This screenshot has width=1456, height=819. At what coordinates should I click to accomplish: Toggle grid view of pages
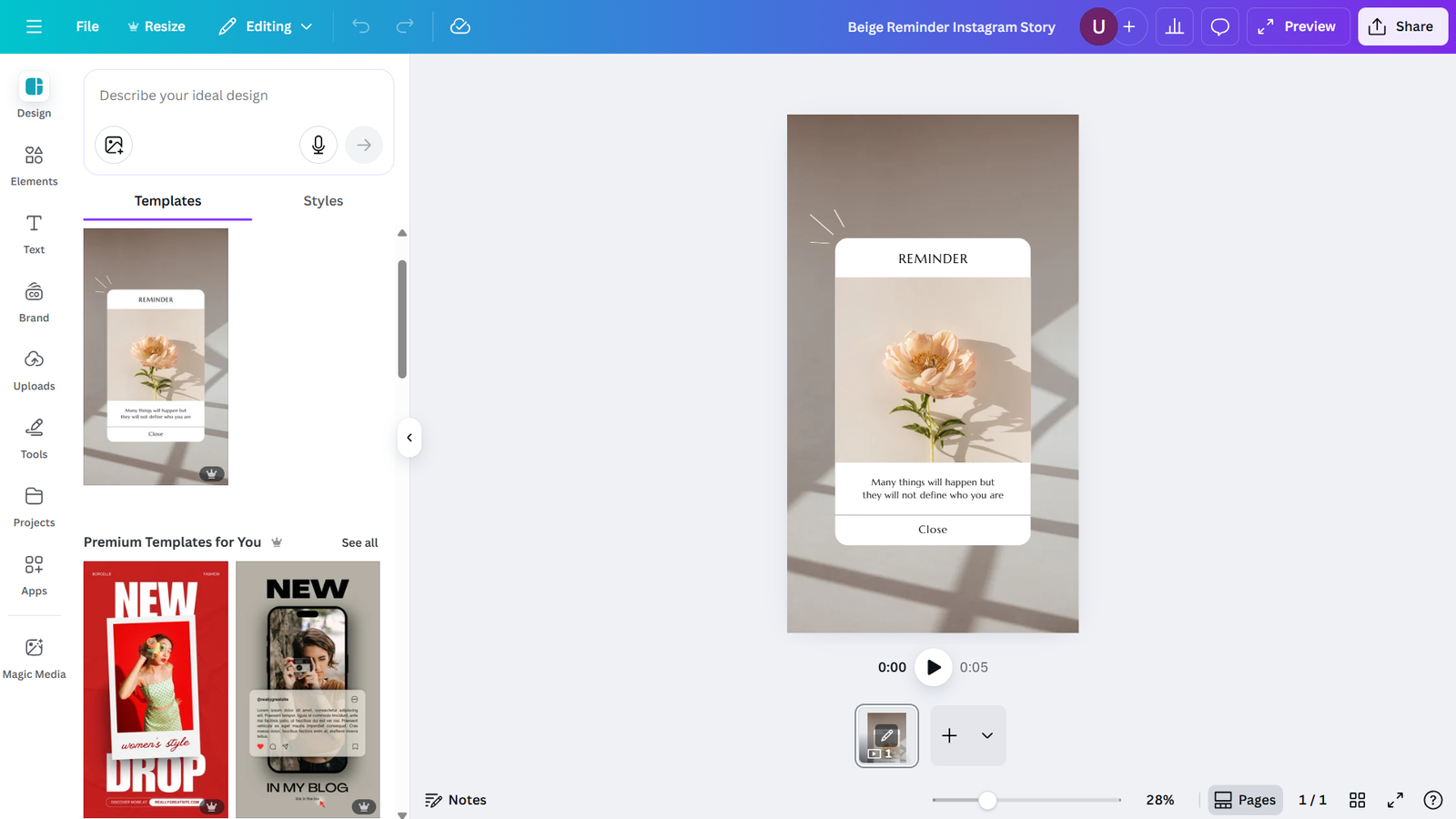(1357, 800)
